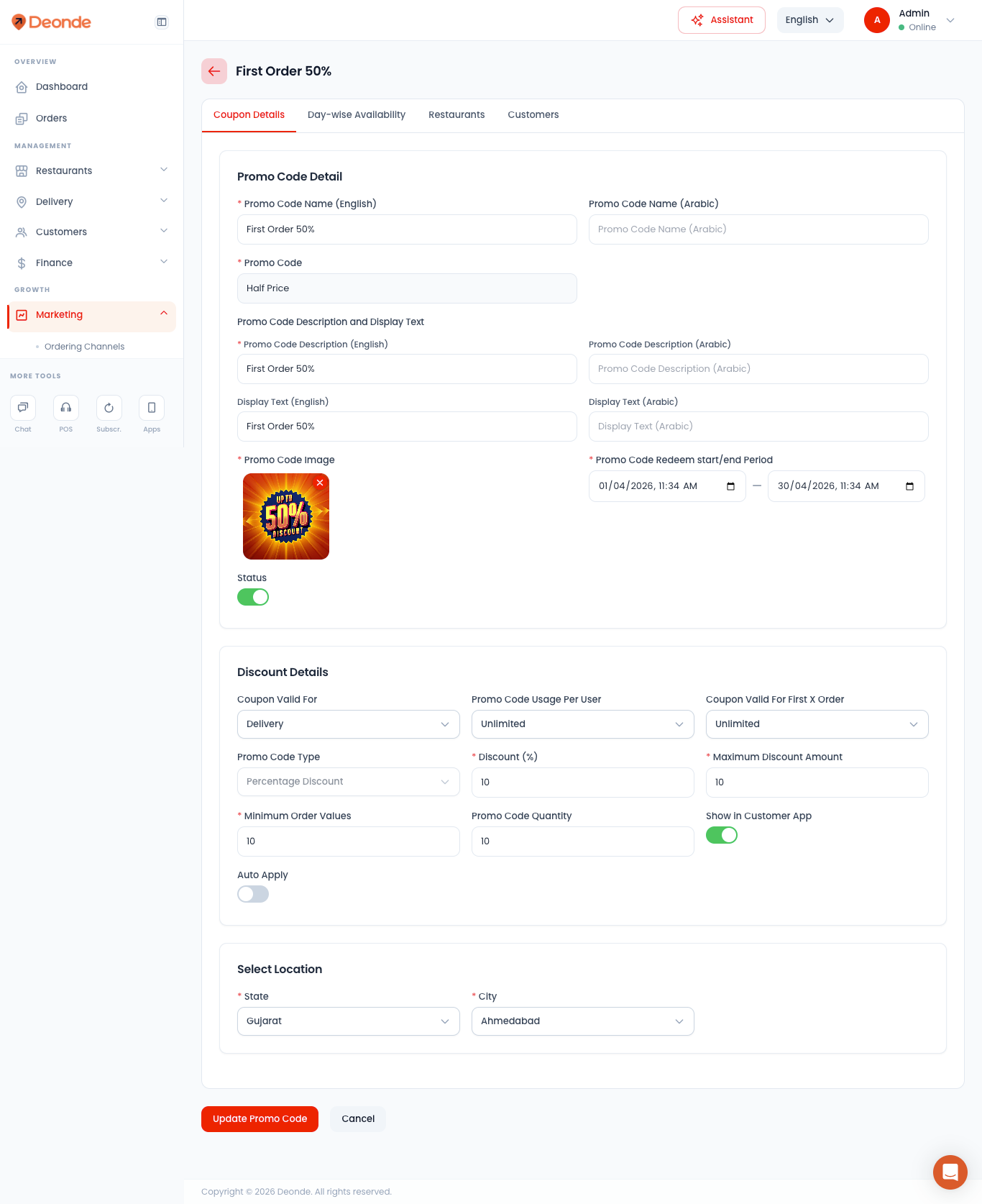Screen dimensions: 982x1204
Task: Expand Finance sidebar menu
Action: pos(91,263)
